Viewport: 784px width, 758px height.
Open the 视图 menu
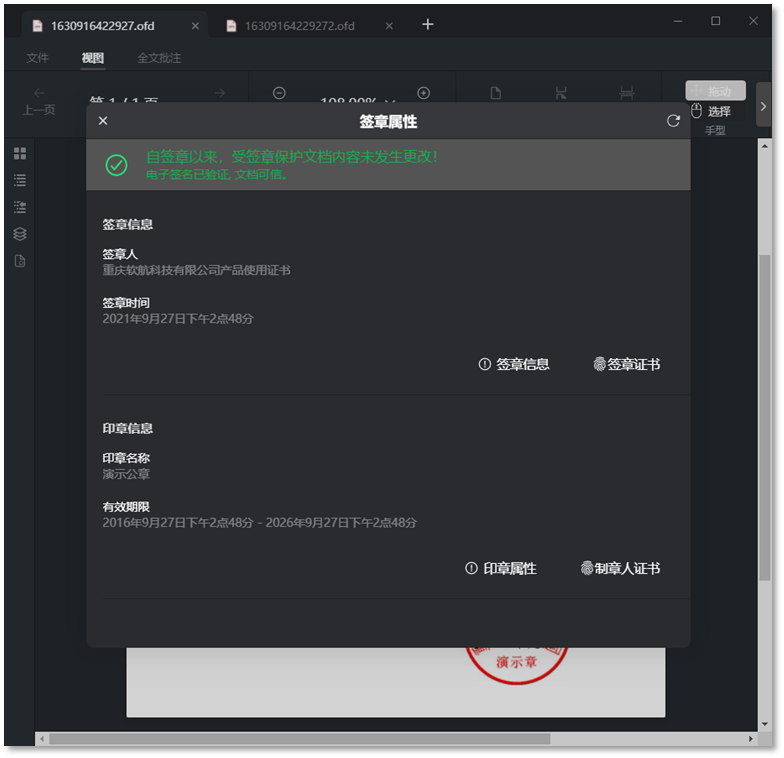(x=93, y=58)
